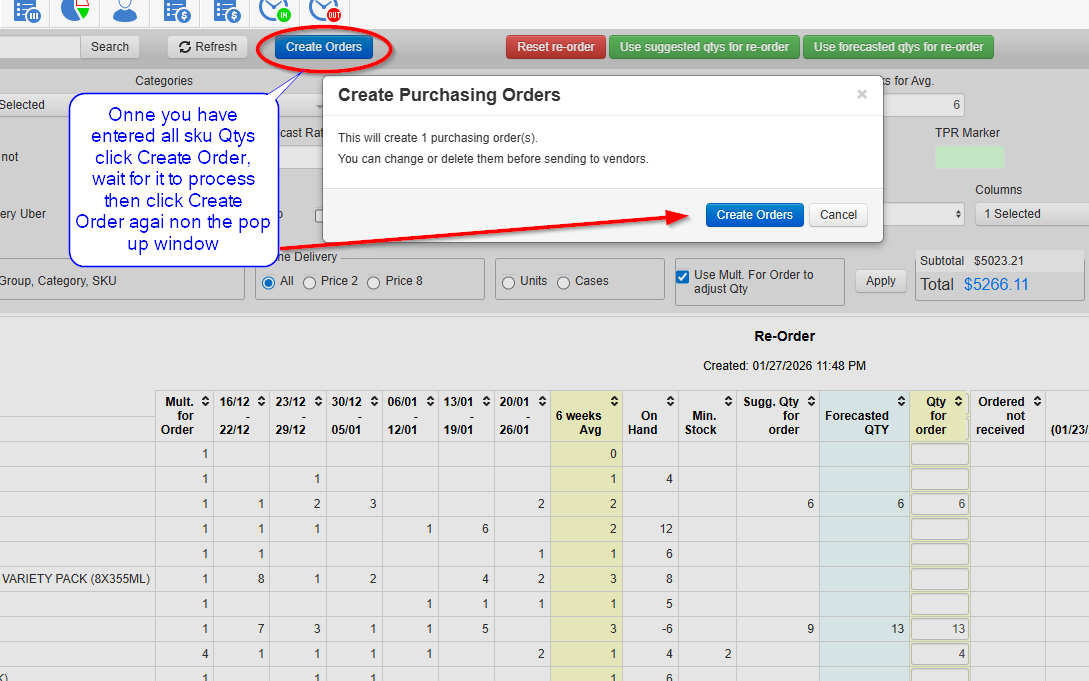Click Cancel in Create Purchasing Orders dialog
1089x681 pixels.
pos(838,215)
